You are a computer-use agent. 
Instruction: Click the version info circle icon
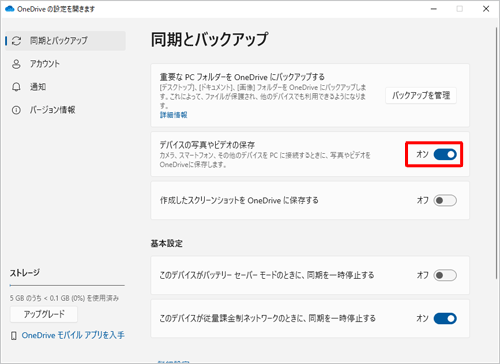pyautogui.click(x=16, y=110)
